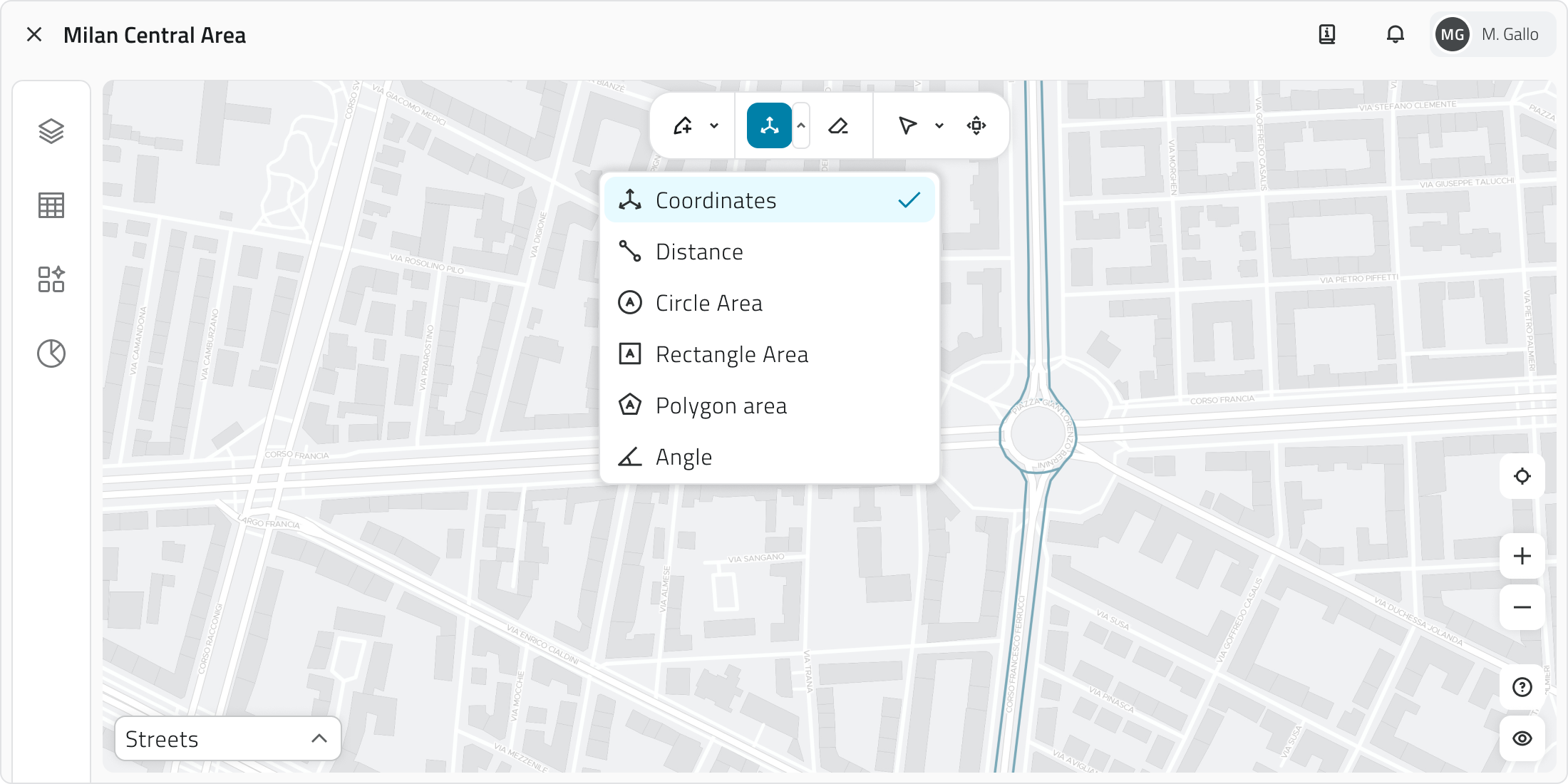Collapse the measure tools menu chevron
Viewport: 1568px width, 784px height.
click(x=801, y=126)
